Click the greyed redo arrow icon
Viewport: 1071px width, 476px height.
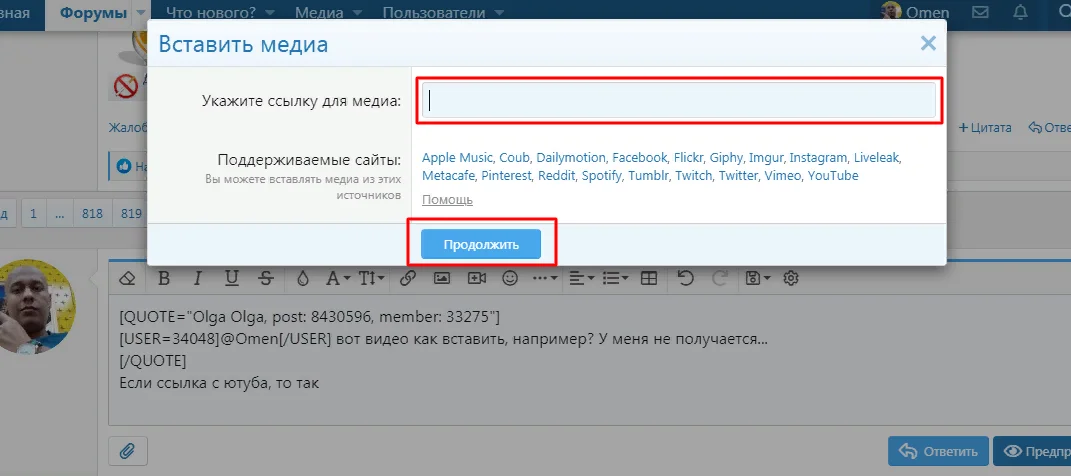(721, 278)
